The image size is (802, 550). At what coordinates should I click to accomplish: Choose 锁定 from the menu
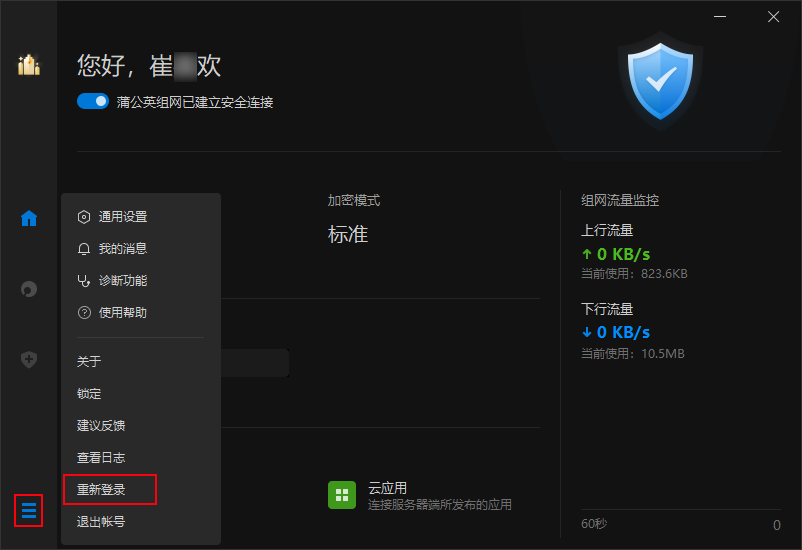(x=89, y=393)
